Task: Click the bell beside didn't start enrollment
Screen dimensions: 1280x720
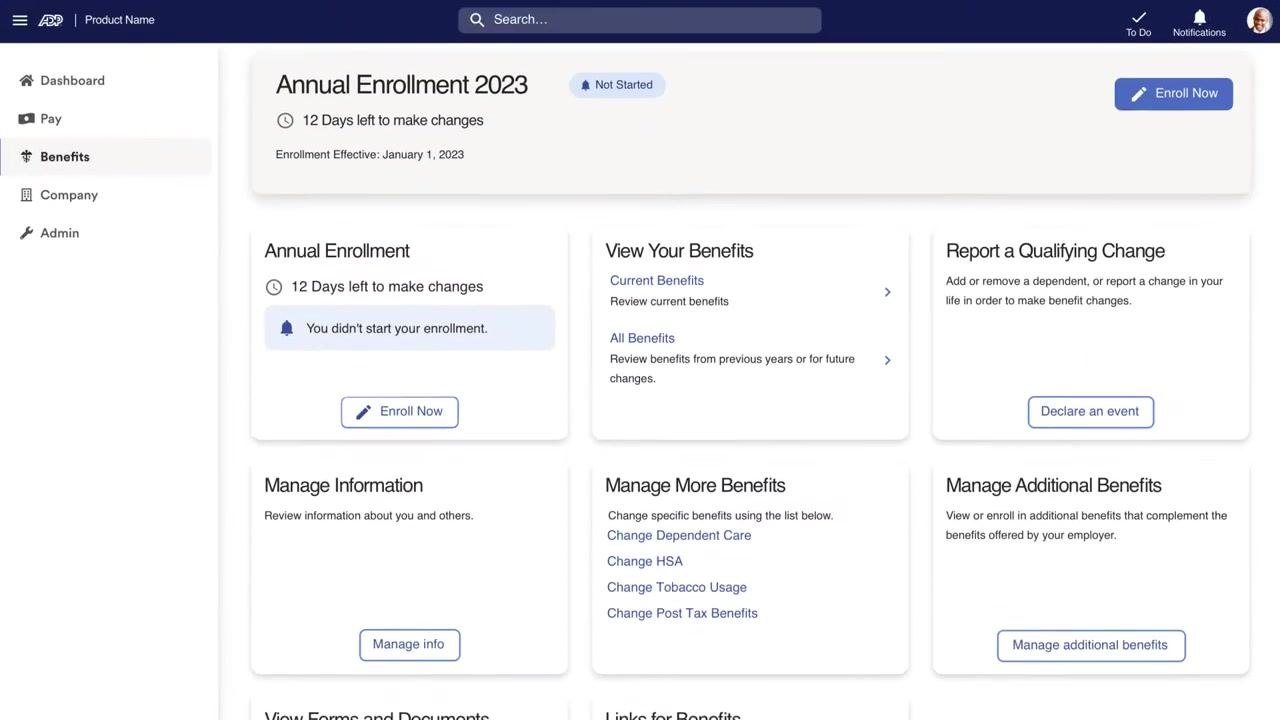Action: point(287,328)
